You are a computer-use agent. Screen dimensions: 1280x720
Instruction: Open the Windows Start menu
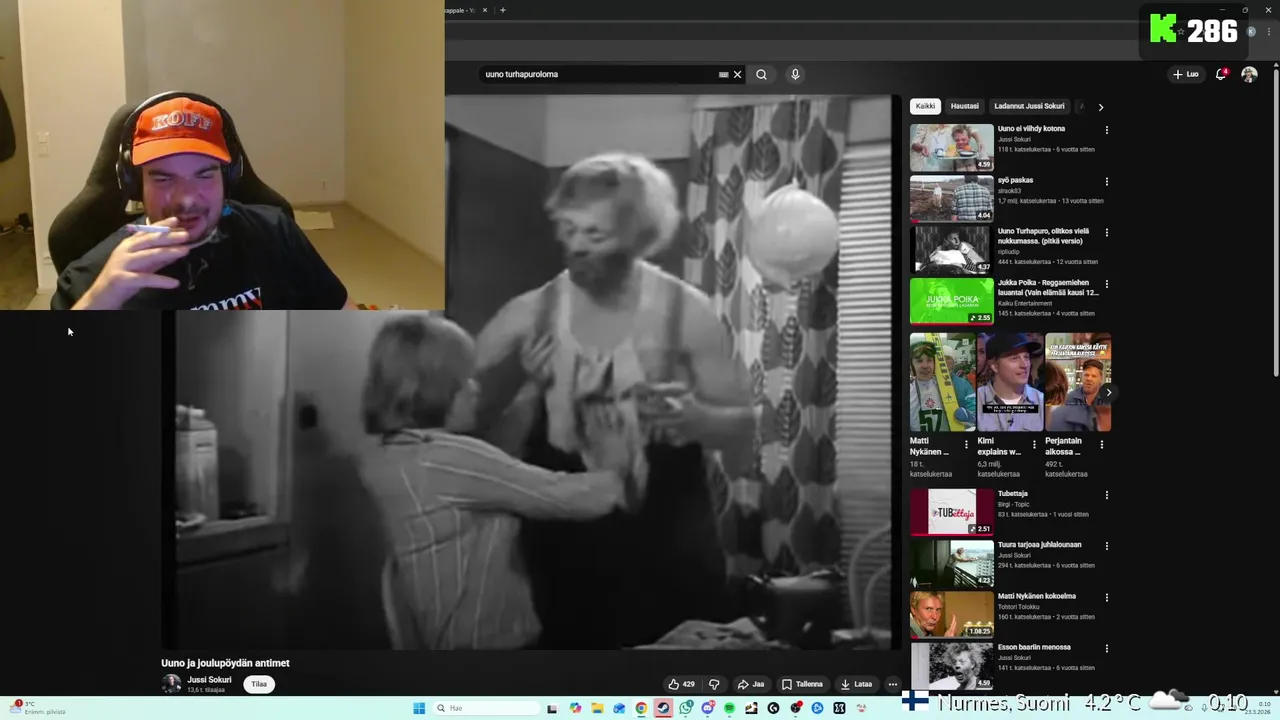(419, 708)
